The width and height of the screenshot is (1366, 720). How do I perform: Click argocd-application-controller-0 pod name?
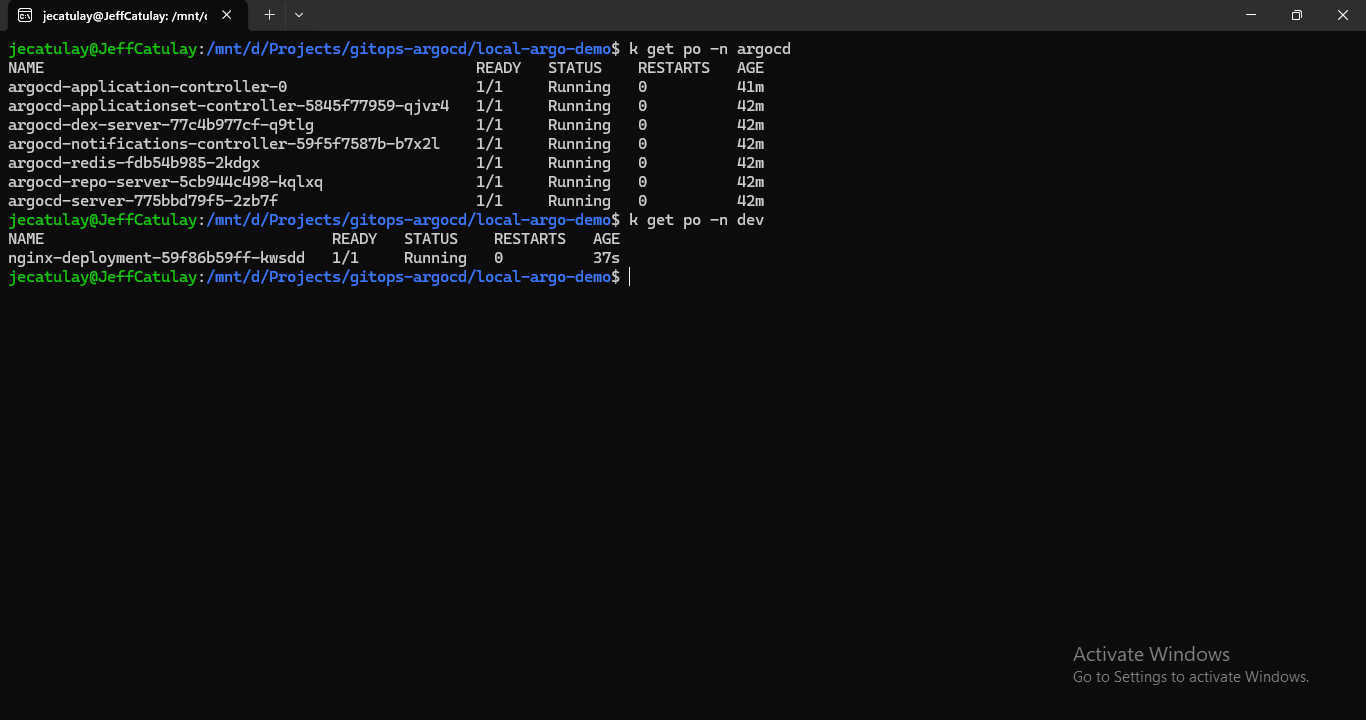tap(147, 87)
